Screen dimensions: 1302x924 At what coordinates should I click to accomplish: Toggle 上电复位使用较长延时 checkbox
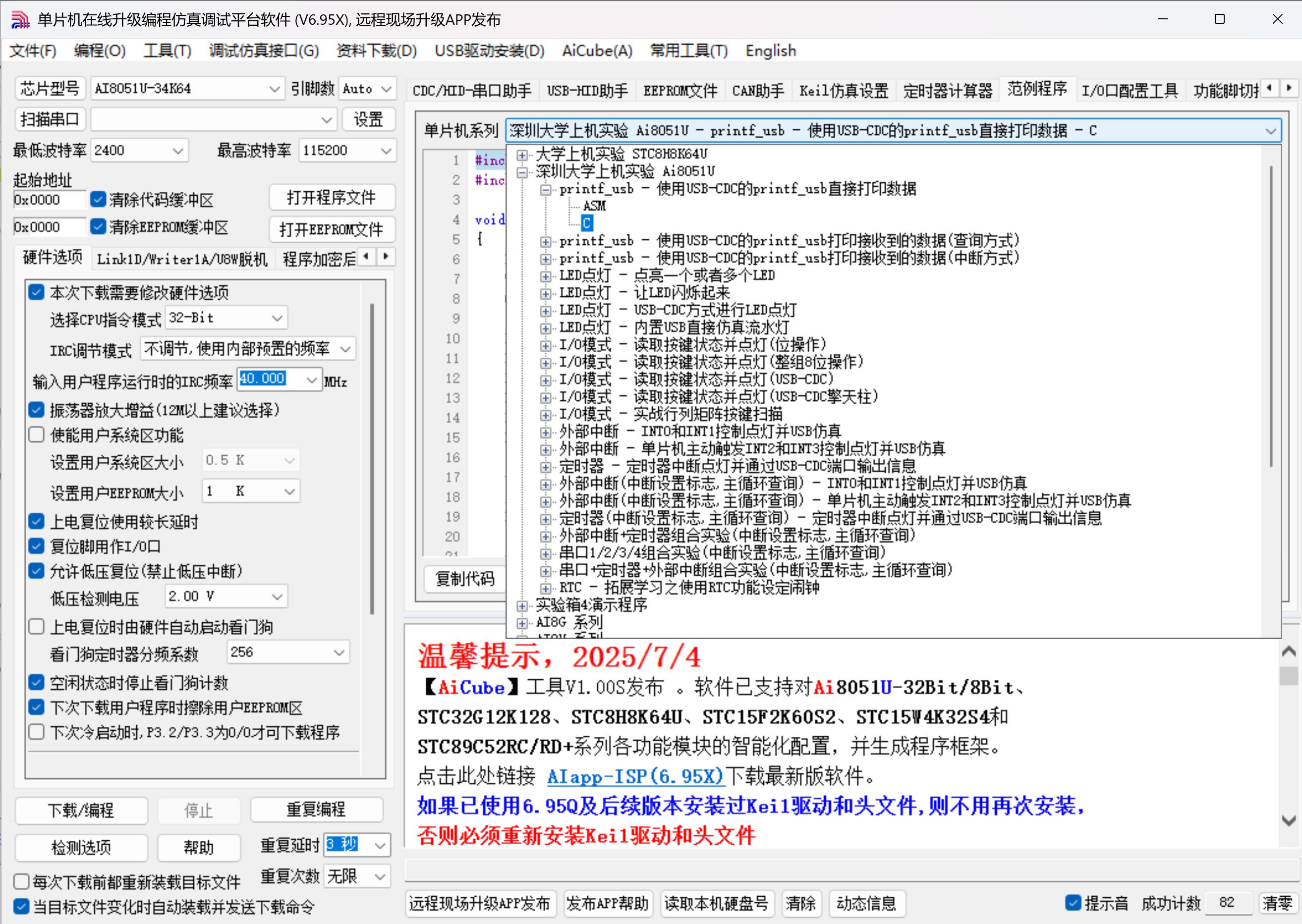(x=36, y=521)
